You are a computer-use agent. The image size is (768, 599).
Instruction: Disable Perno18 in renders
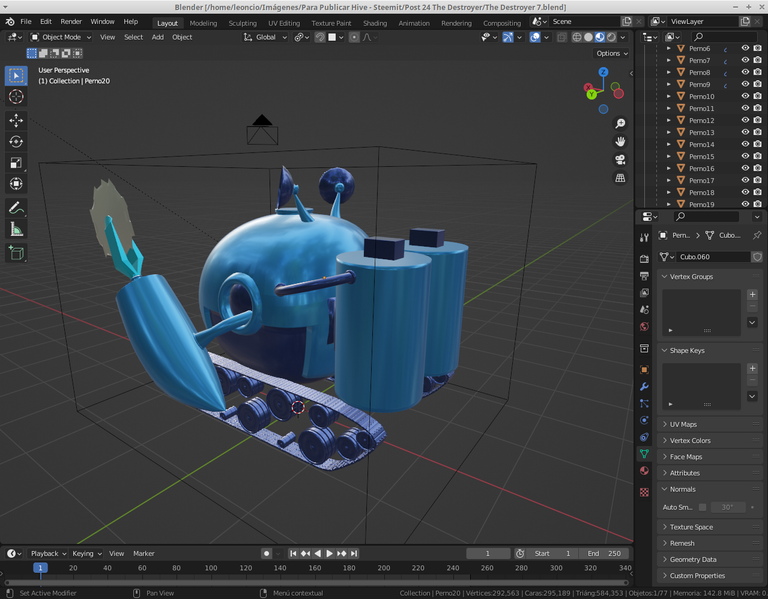(x=758, y=192)
